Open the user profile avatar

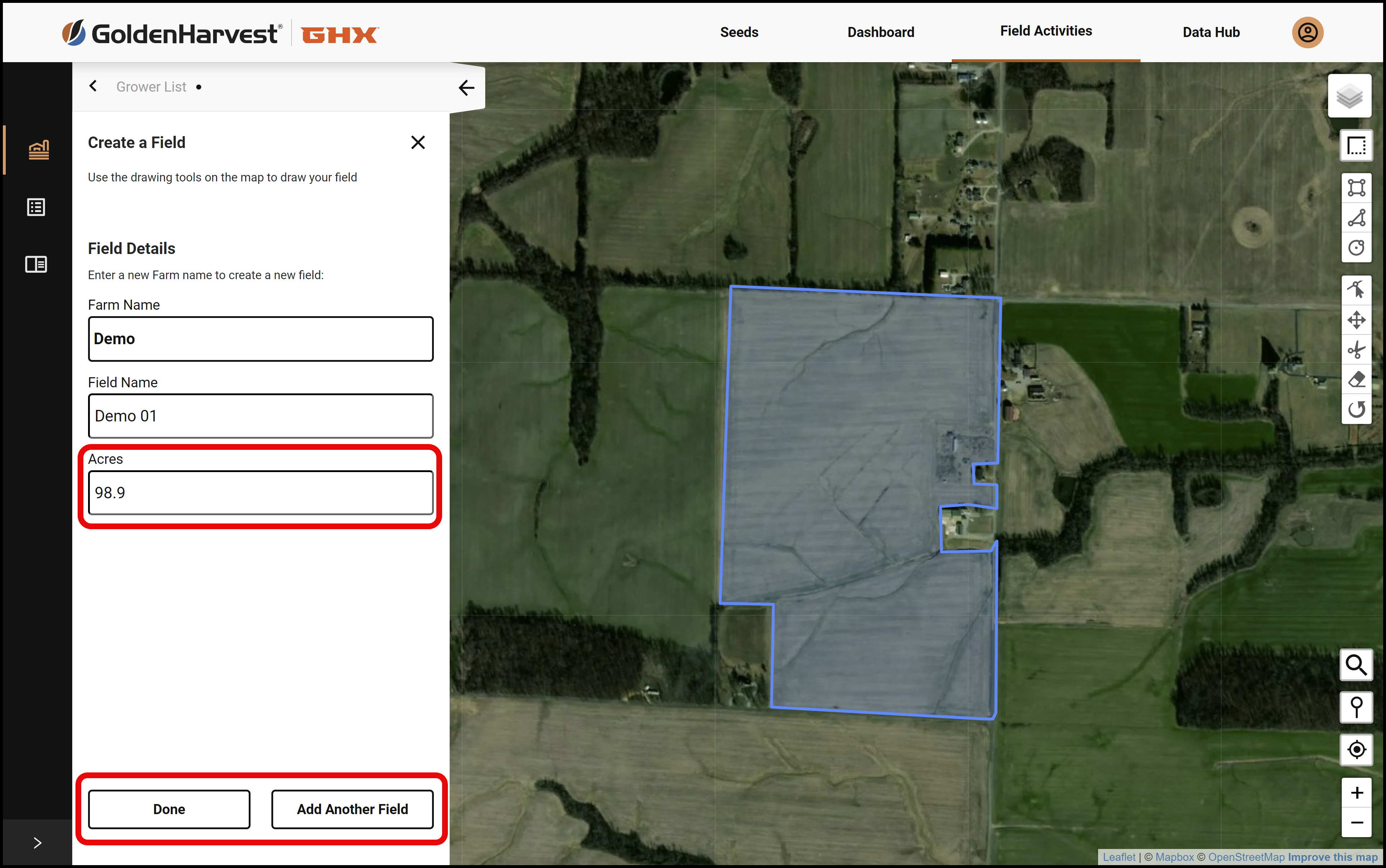tap(1307, 32)
